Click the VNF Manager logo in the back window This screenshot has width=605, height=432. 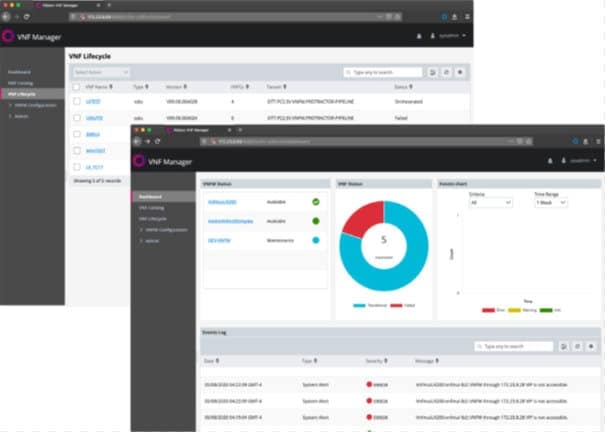(x=8, y=36)
